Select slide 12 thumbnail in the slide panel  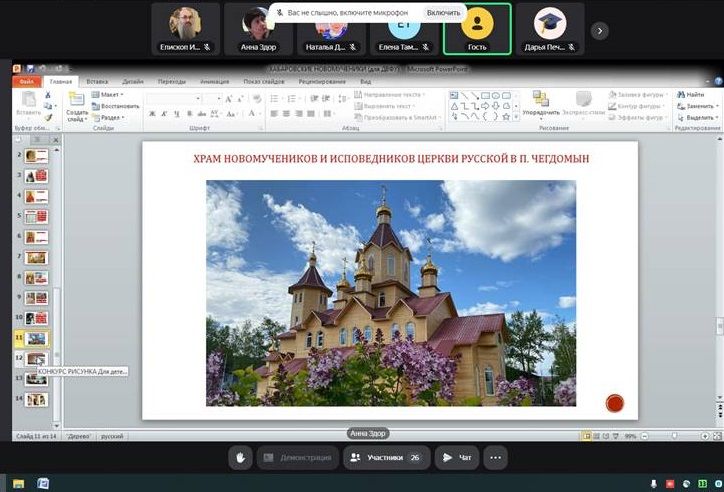[x=36, y=358]
